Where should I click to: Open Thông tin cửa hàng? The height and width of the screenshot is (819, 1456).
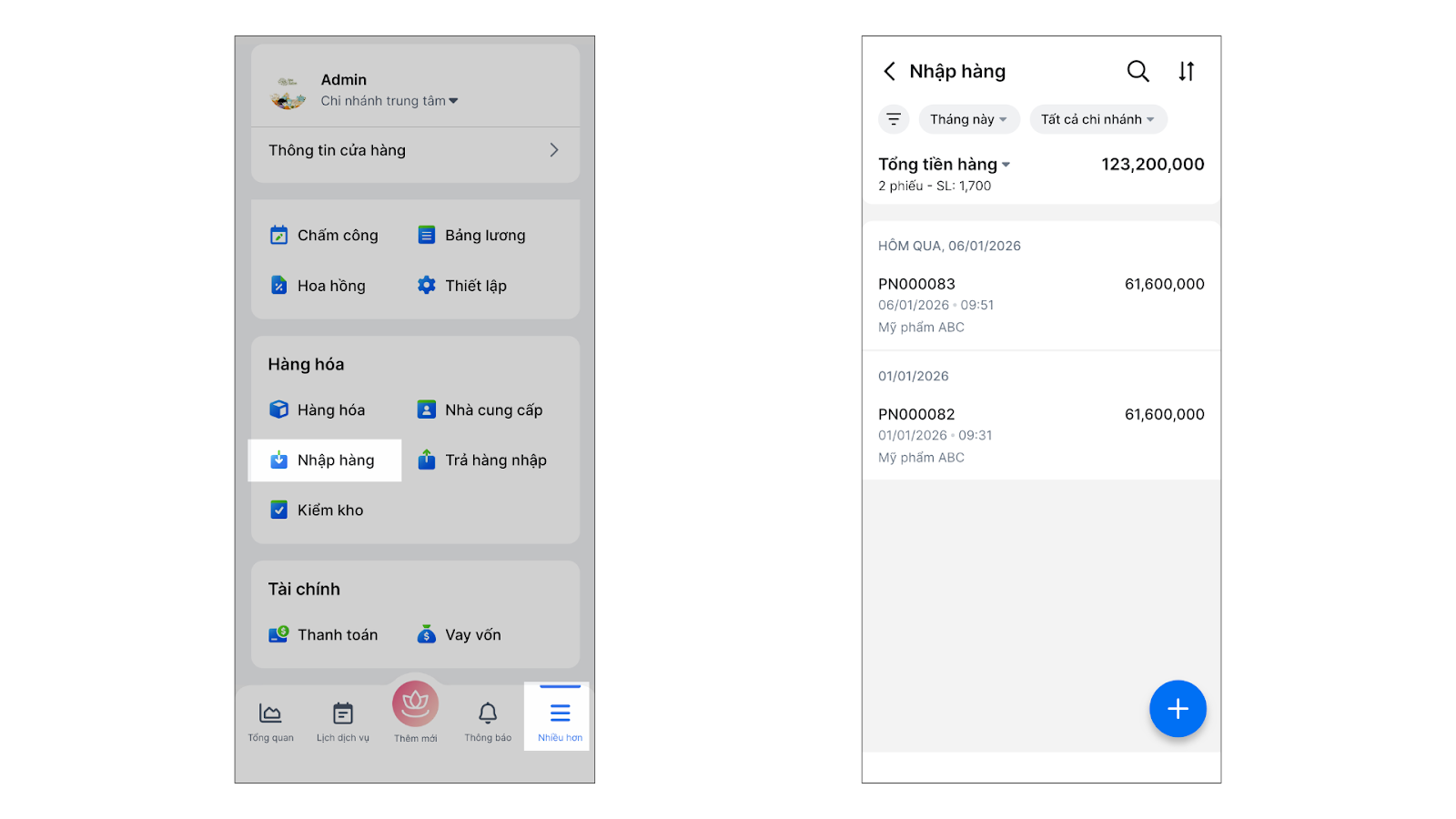pyautogui.click(x=415, y=150)
